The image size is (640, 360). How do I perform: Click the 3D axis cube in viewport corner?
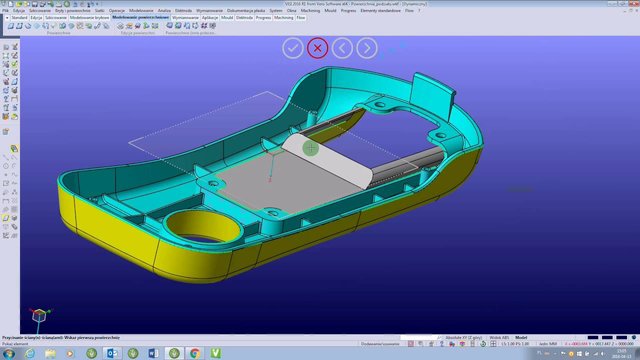pyautogui.click(x=39, y=315)
